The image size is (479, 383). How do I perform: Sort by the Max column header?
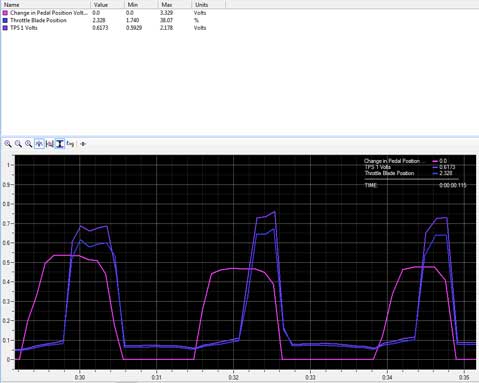pos(175,5)
